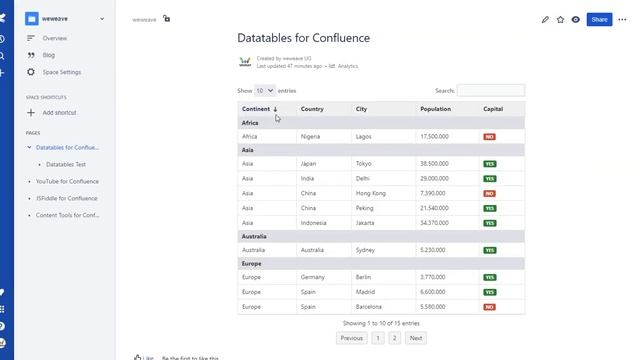Image resolution: width=640 pixels, height=360 pixels.
Task: Click the weweave author avatar logo
Action: [x=245, y=62]
